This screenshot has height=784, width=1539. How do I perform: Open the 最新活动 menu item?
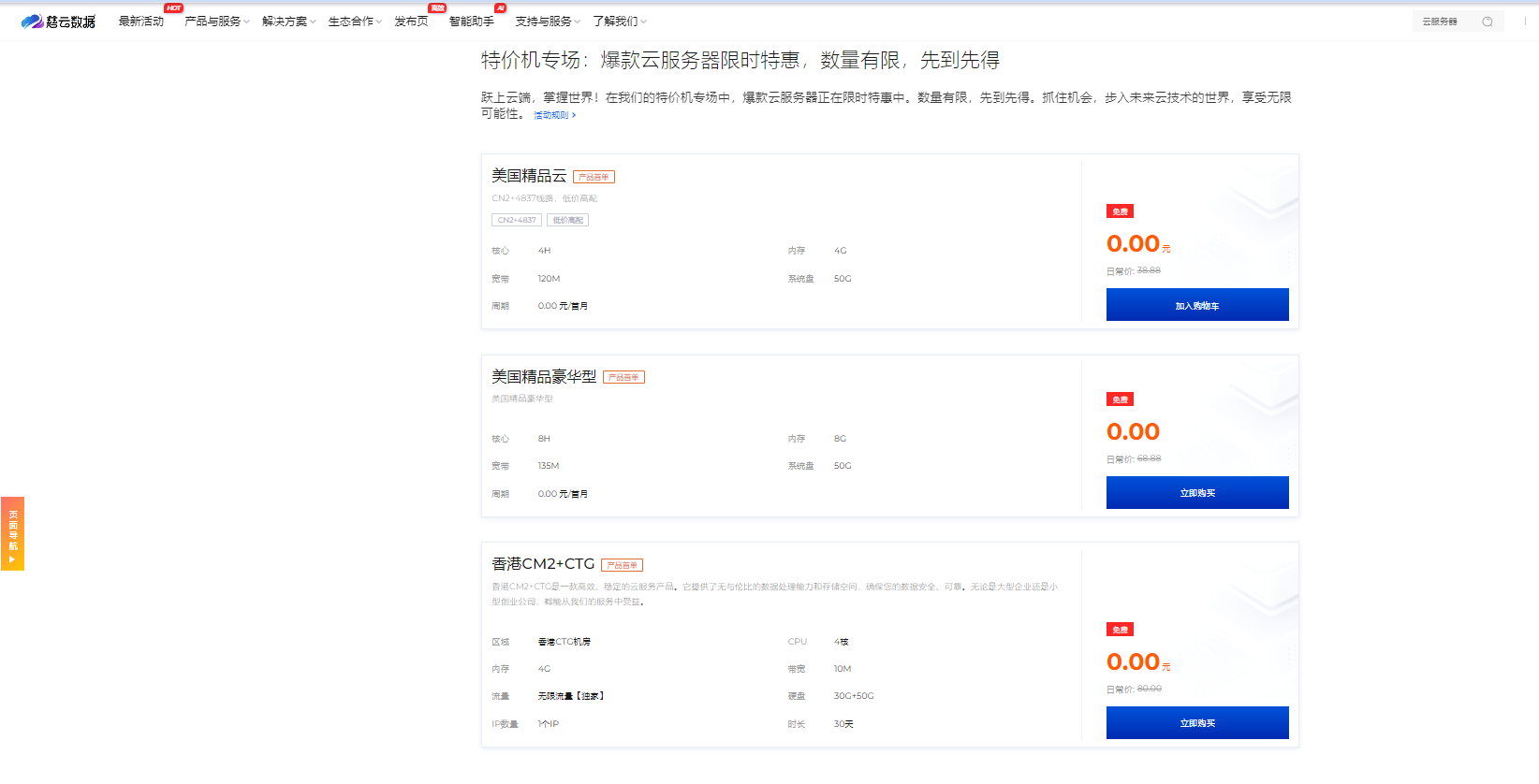click(x=141, y=22)
